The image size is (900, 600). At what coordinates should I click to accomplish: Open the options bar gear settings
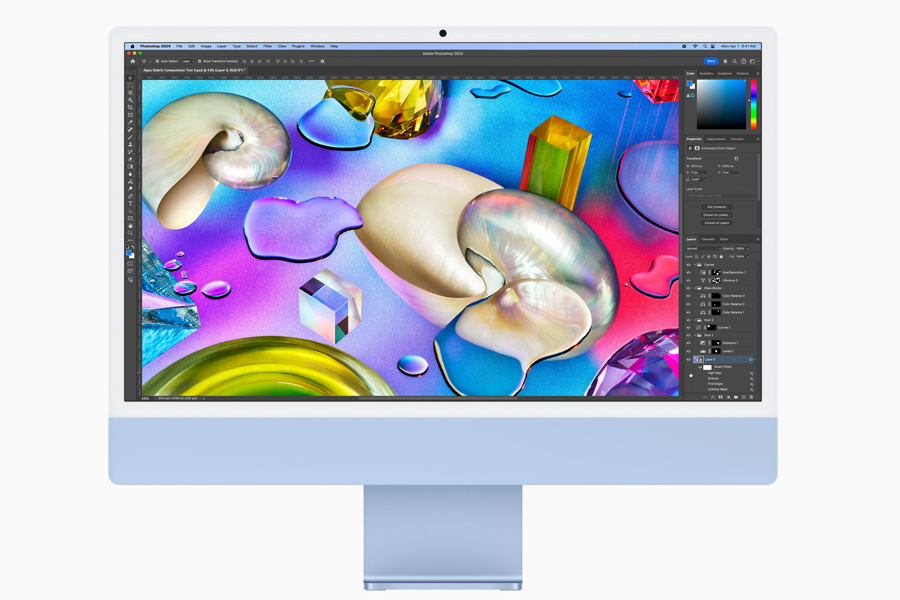tap(322, 61)
